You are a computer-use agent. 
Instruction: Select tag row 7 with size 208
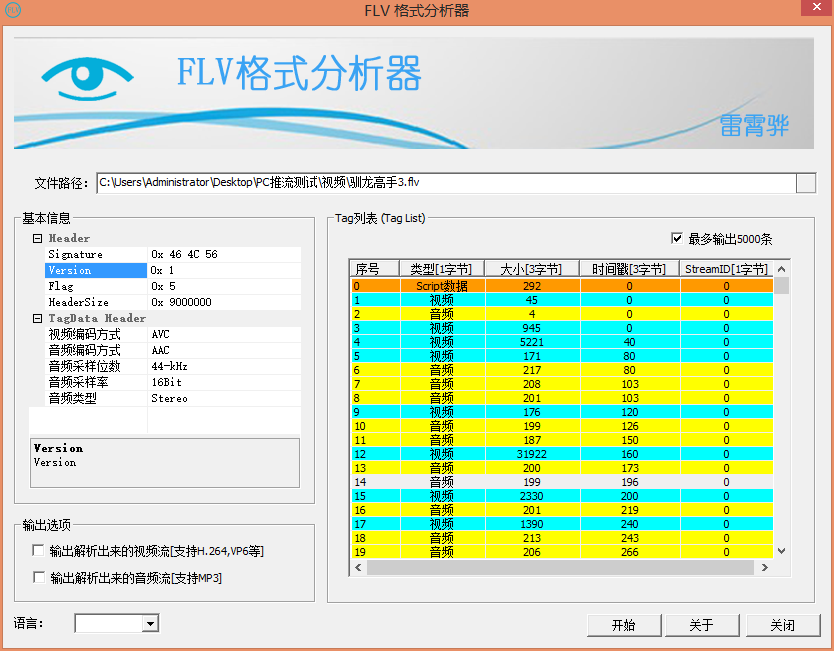coord(562,384)
